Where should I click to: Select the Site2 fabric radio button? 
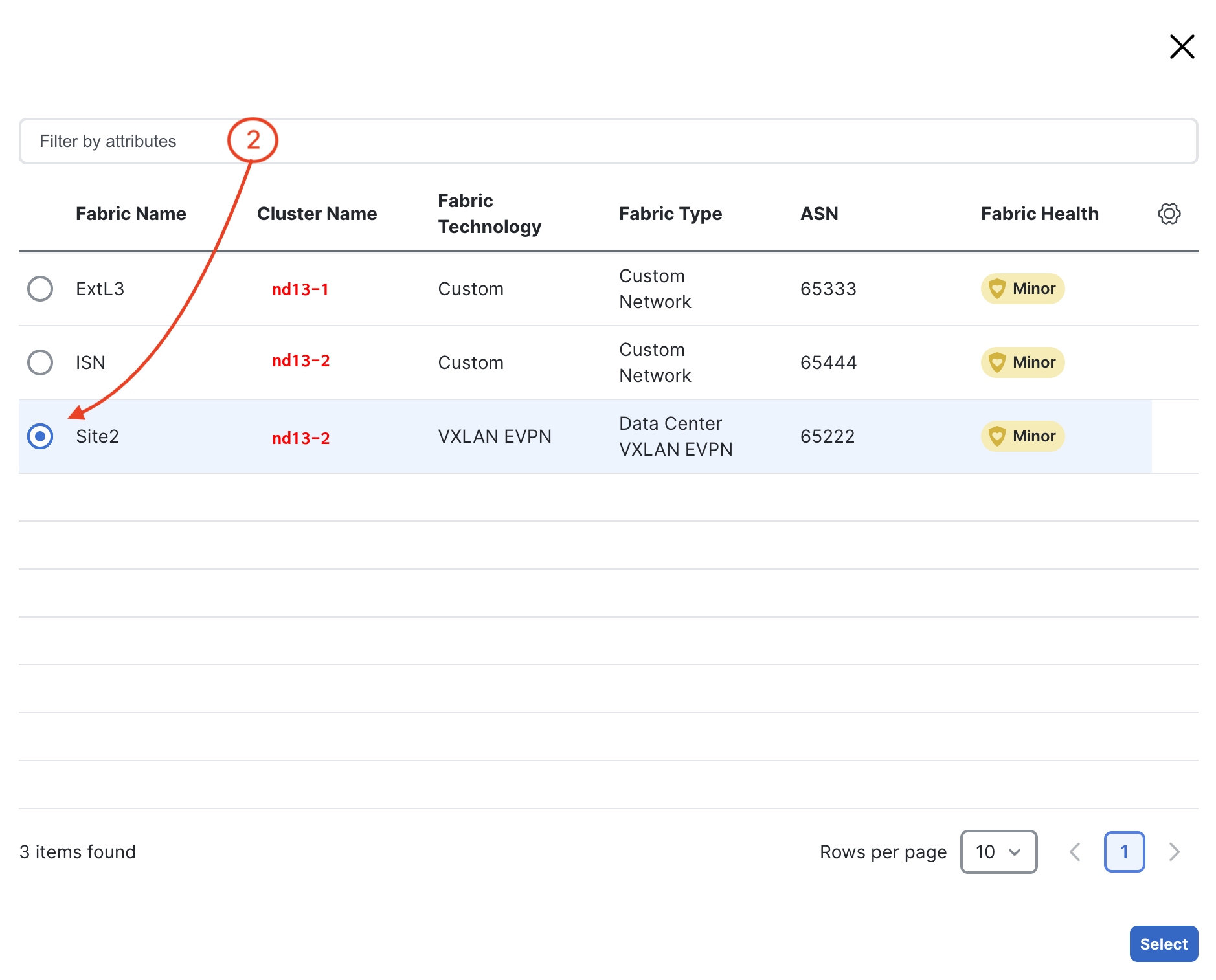[40, 436]
